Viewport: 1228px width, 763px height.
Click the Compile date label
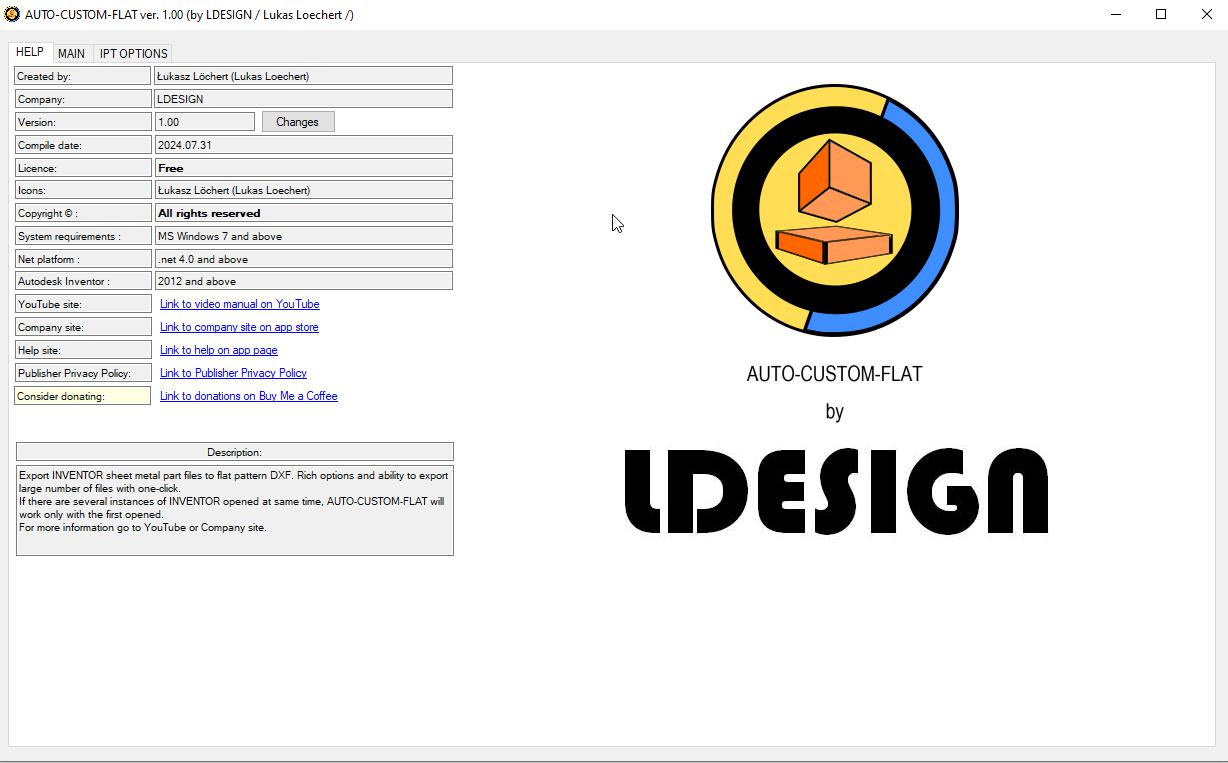(x=83, y=145)
